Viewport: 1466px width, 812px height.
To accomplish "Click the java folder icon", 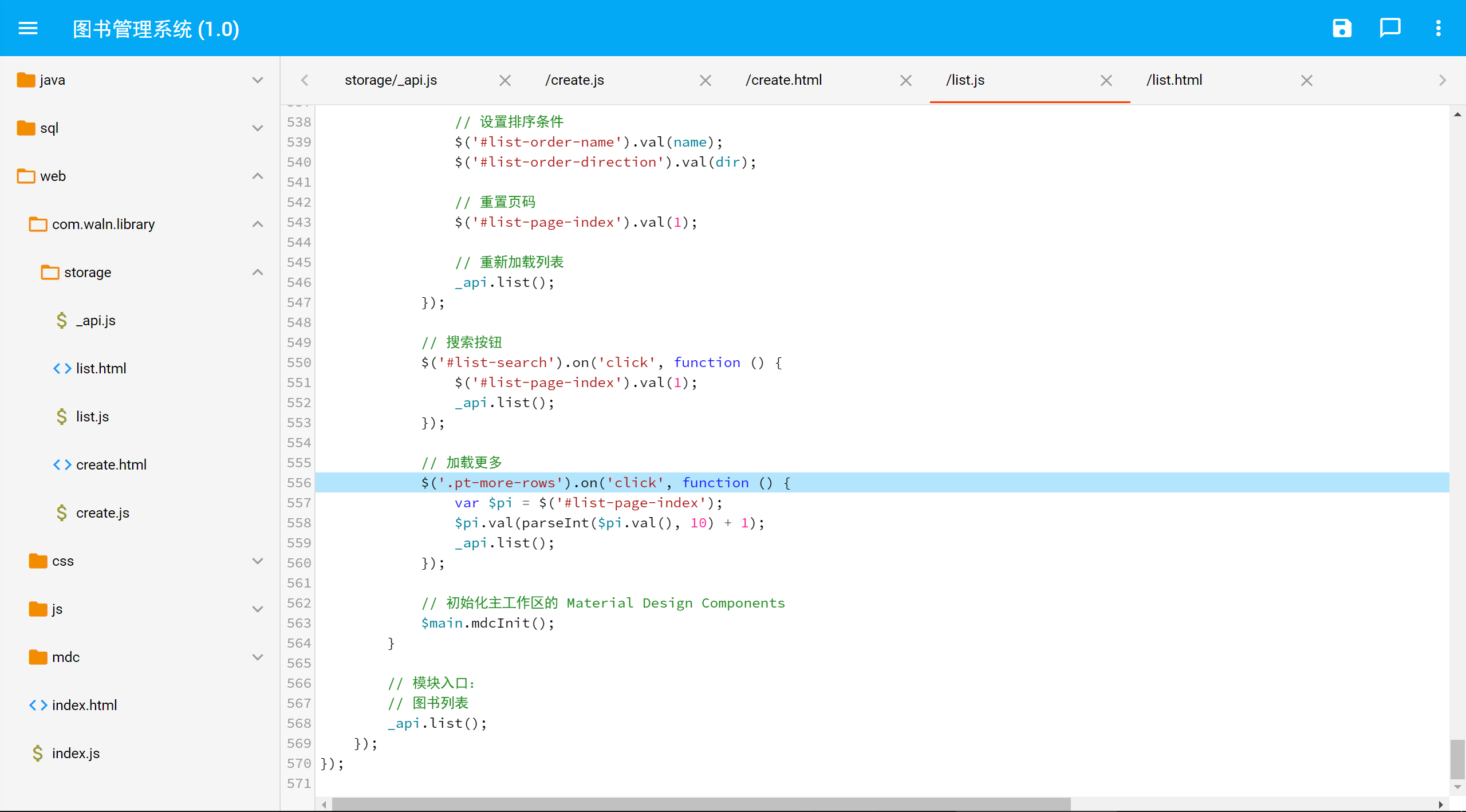I will point(26,80).
